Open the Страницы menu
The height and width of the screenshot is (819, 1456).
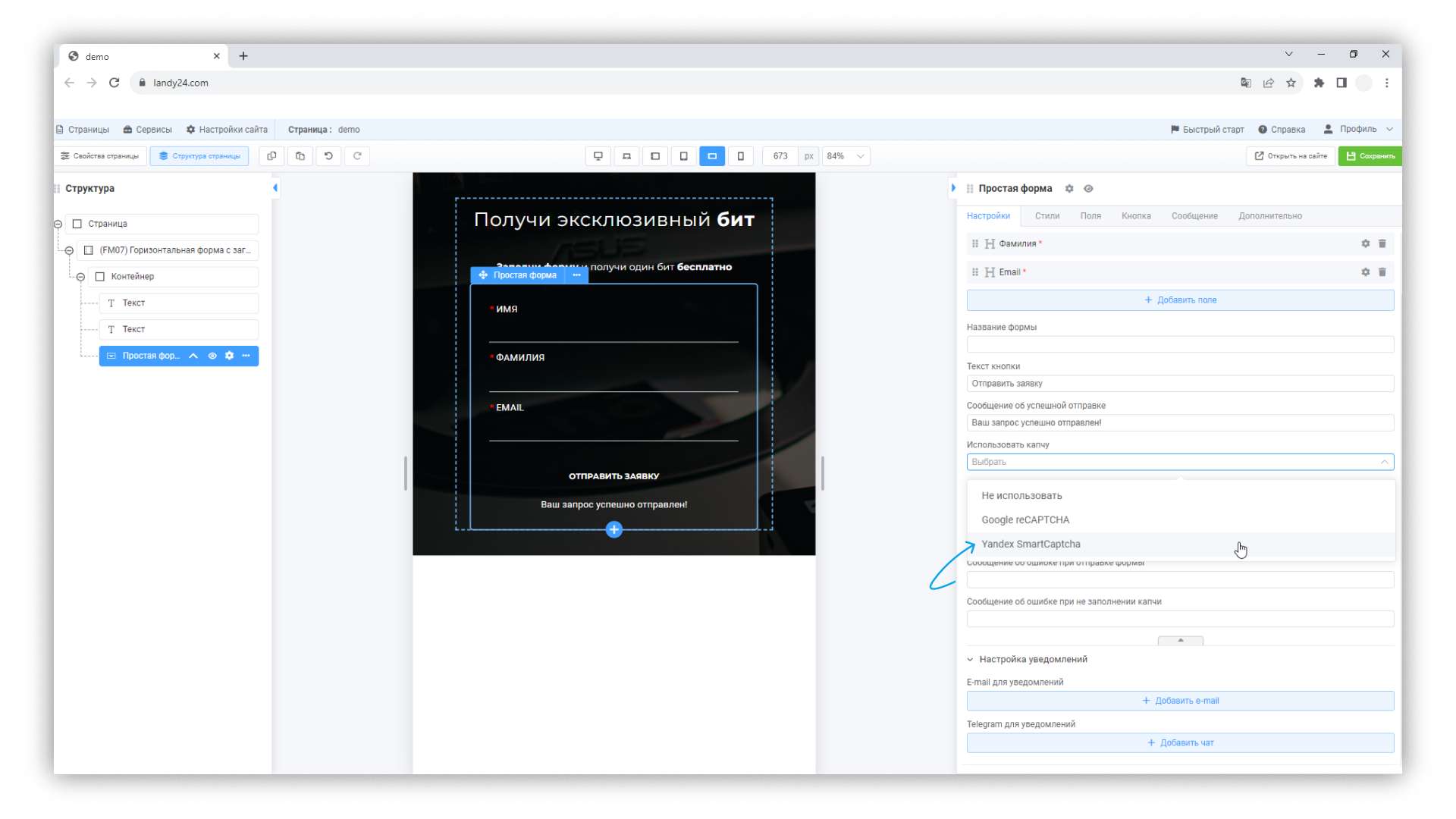[x=83, y=130]
